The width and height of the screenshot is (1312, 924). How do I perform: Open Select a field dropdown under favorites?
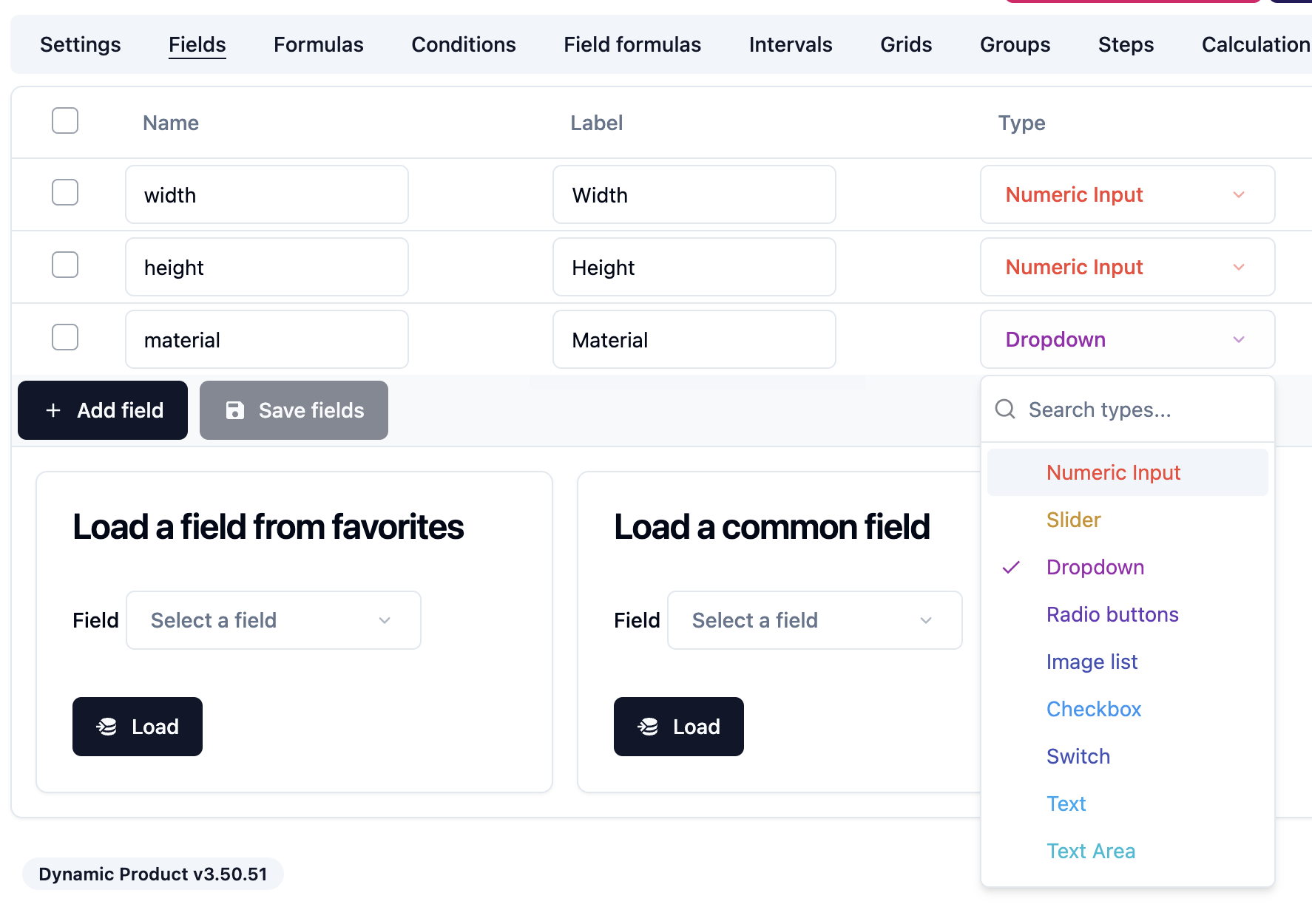[273, 620]
